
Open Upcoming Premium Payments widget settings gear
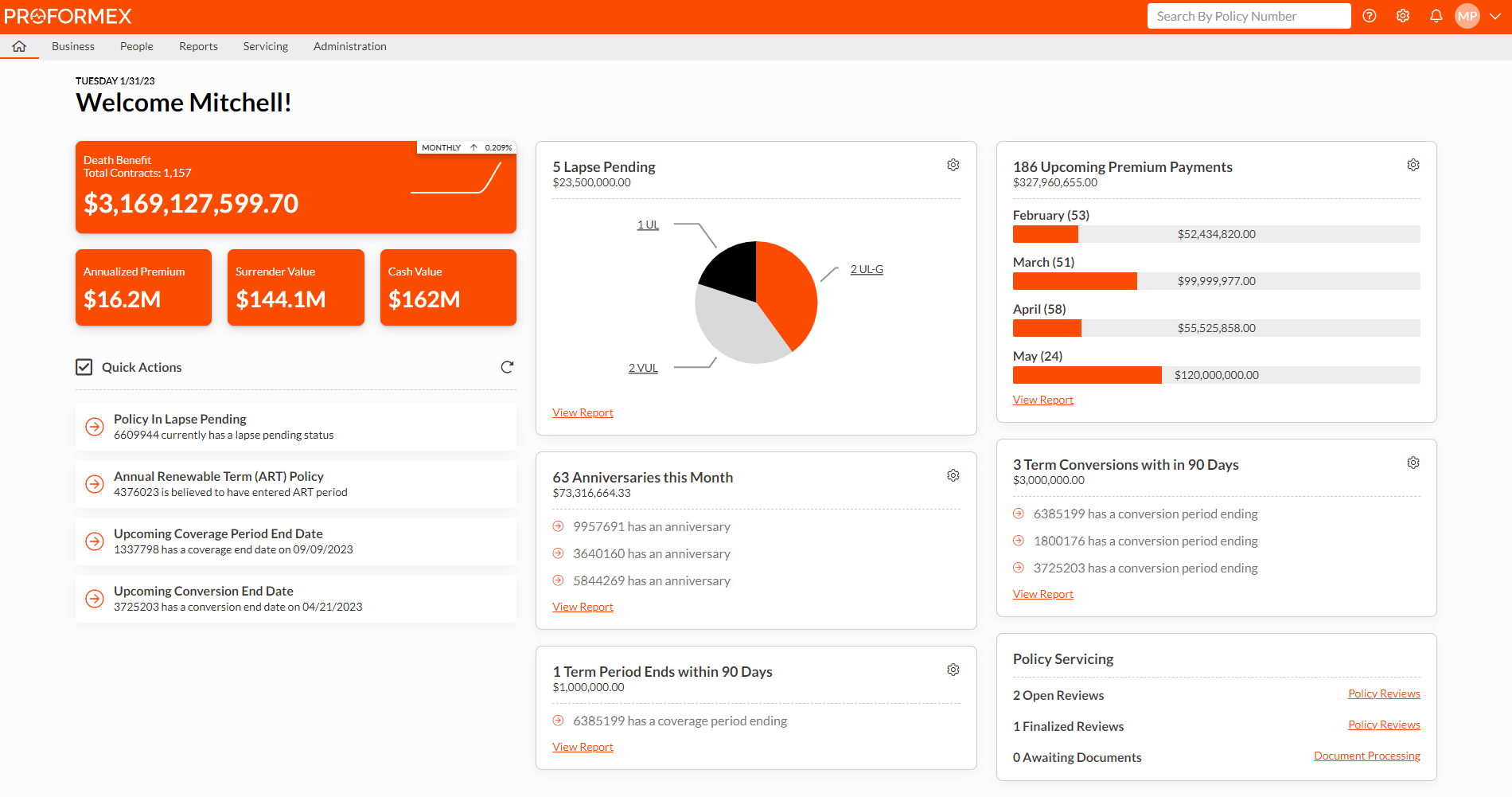click(x=1413, y=165)
